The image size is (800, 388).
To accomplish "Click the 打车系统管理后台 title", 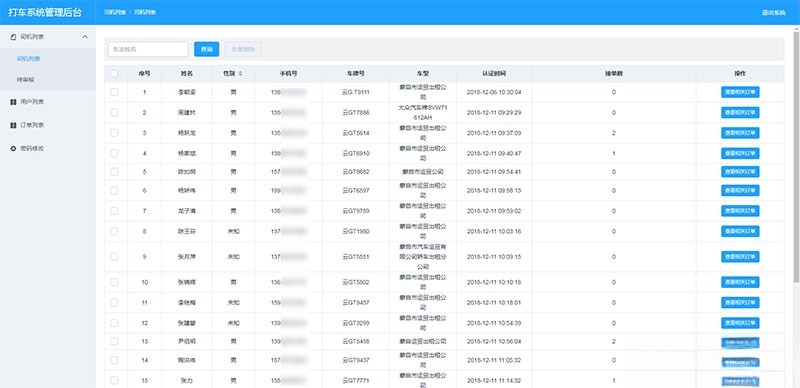I will click(x=45, y=12).
